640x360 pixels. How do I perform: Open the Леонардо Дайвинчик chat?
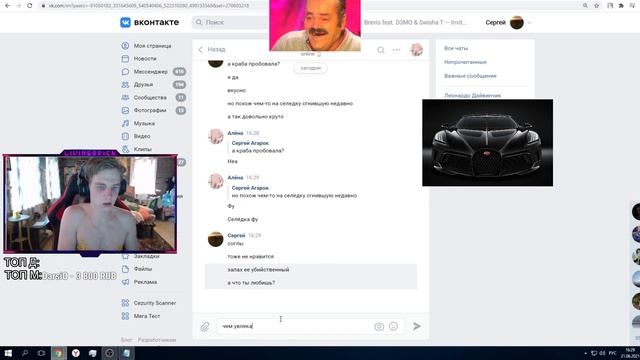[x=473, y=96]
